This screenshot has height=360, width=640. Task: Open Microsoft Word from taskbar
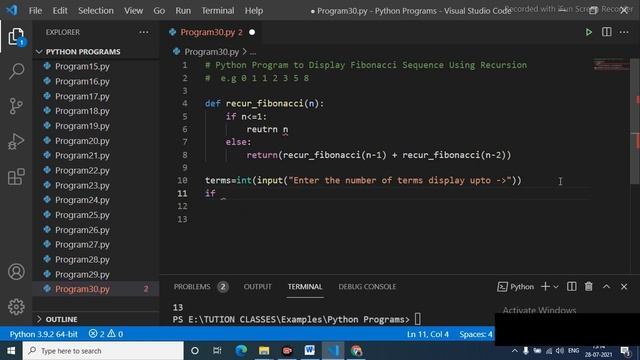tap(309, 351)
